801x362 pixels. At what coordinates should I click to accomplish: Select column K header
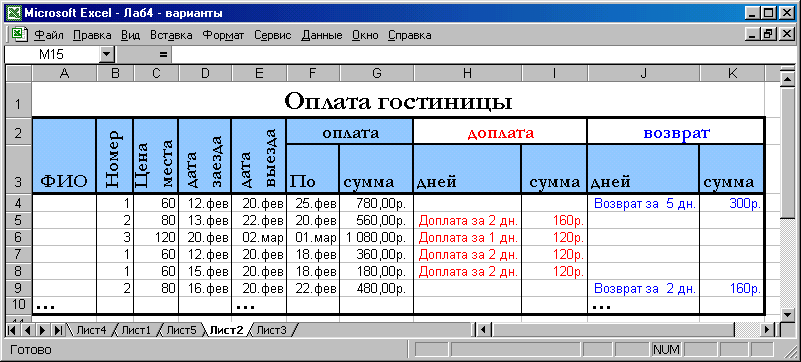pyautogui.click(x=732, y=74)
